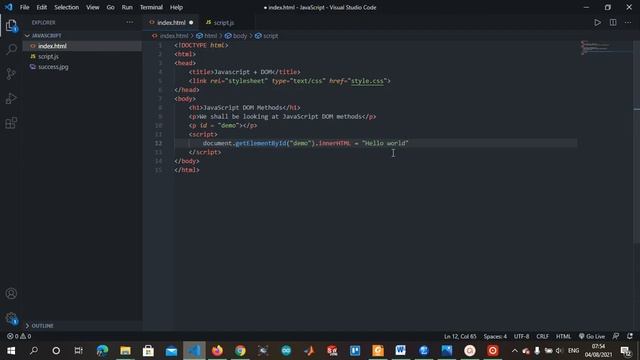Viewport: 640px width, 360px height.
Task: Open the Windows Start menu
Action: [x=11, y=351]
